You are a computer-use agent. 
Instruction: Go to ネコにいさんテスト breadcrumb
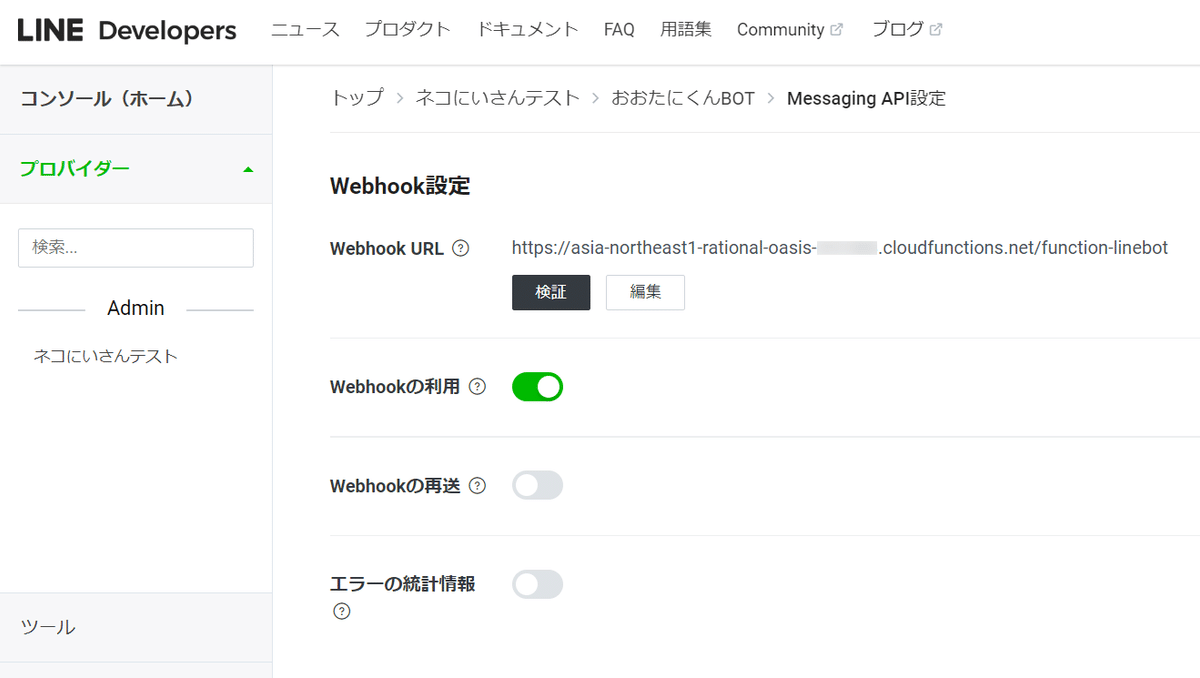pyautogui.click(x=498, y=98)
